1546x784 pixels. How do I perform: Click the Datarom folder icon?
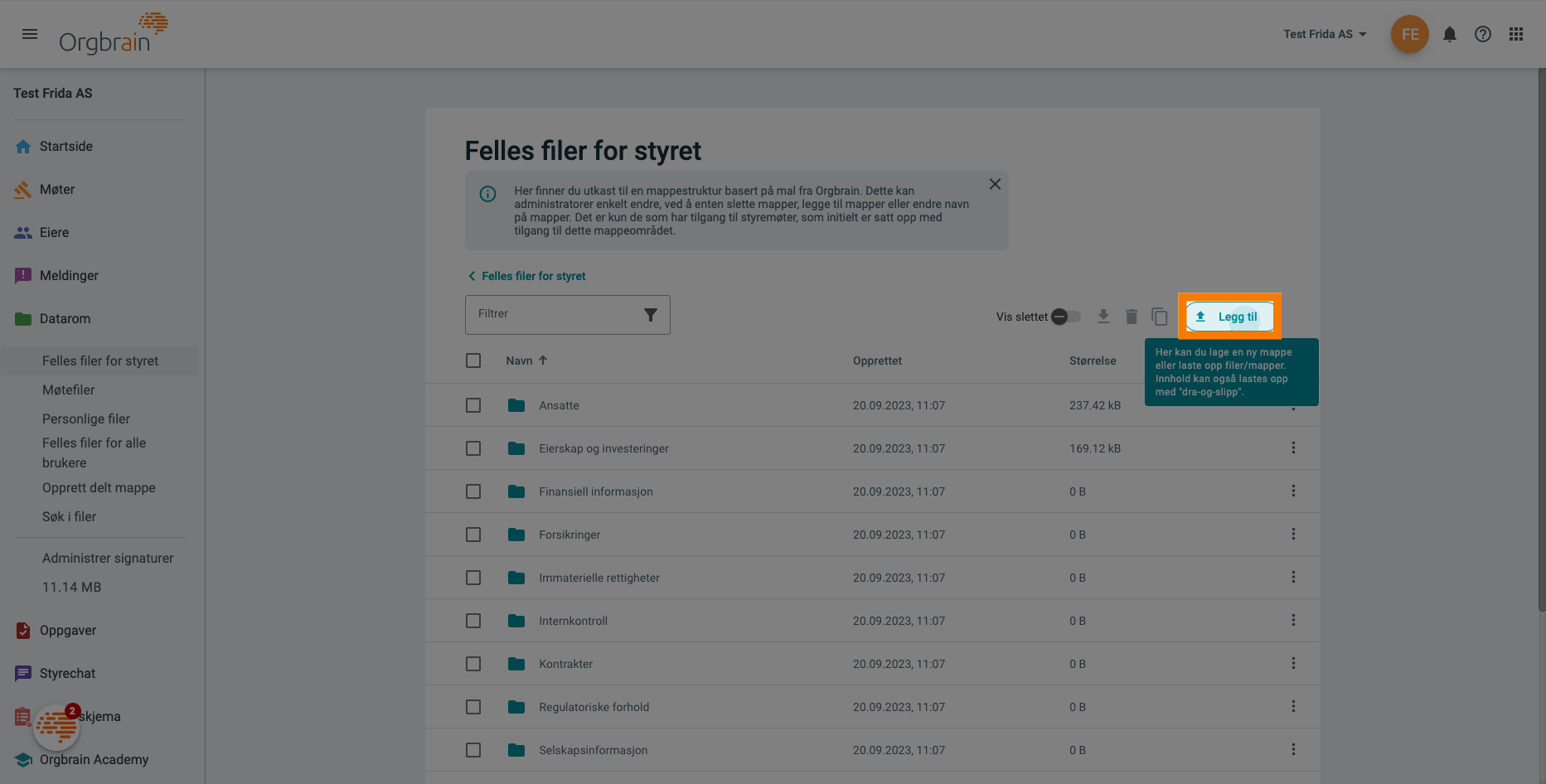coord(23,319)
